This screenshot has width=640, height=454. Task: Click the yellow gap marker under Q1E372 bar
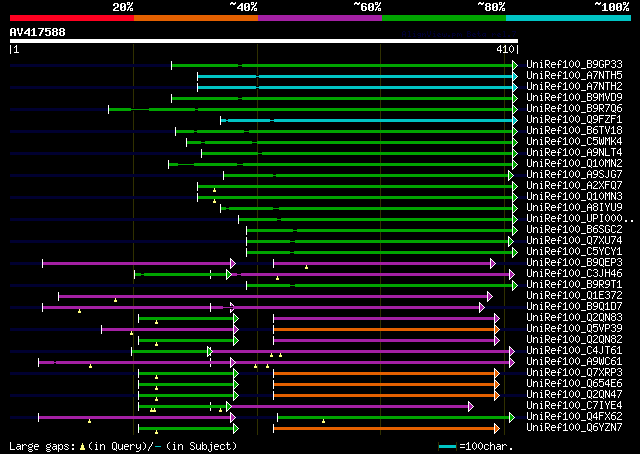[116, 300]
